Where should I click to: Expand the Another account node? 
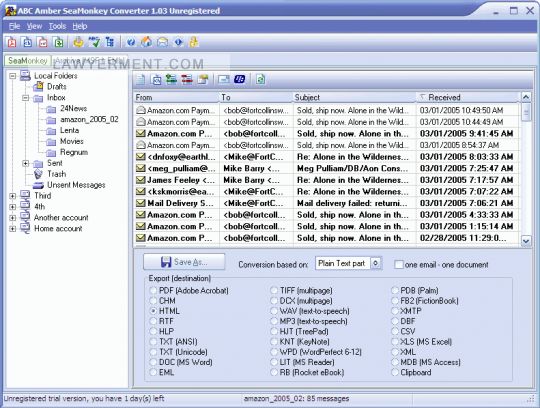[13, 218]
